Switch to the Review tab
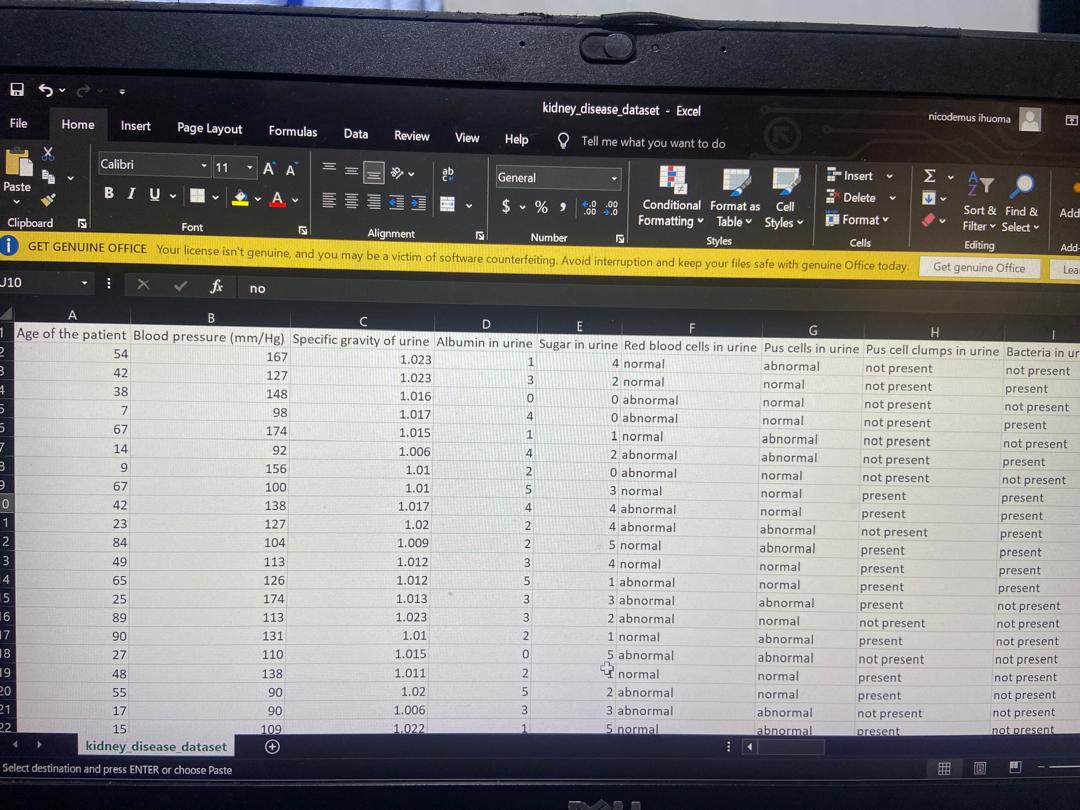This screenshot has width=1080, height=810. point(412,136)
